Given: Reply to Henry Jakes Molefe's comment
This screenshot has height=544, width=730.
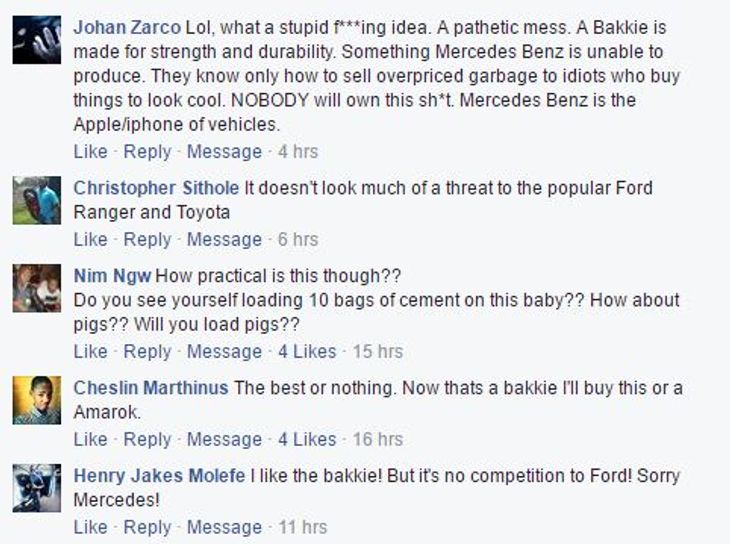Looking at the screenshot, I should tap(147, 528).
